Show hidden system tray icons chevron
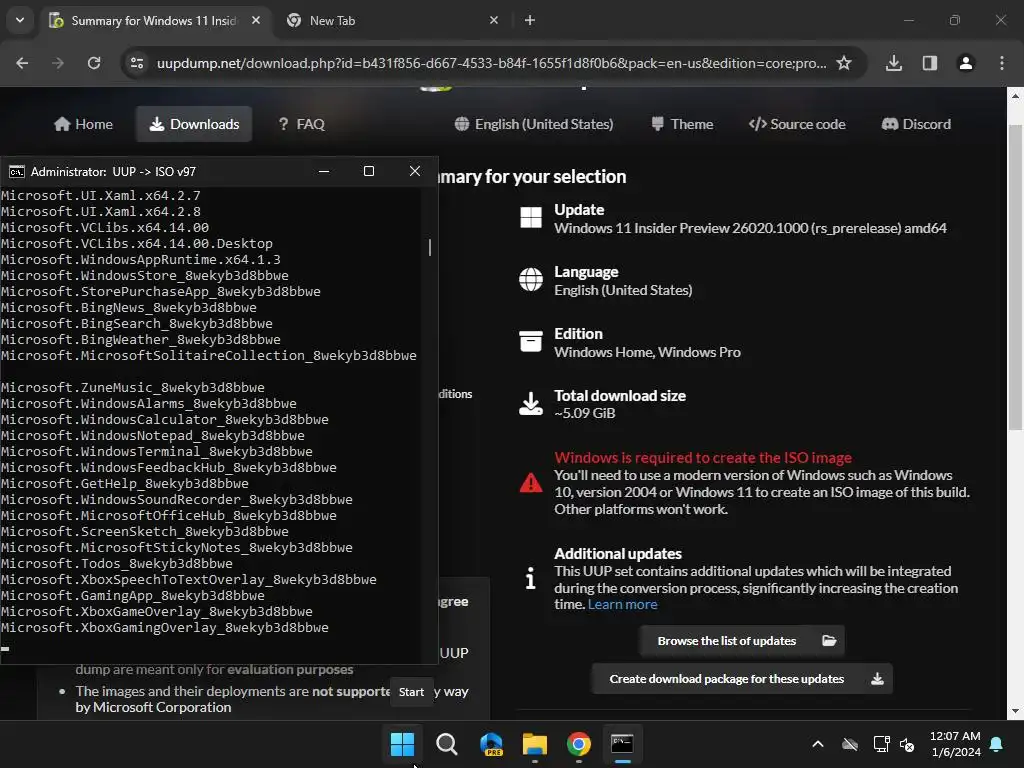The height and width of the screenshot is (768, 1024). pos(818,744)
